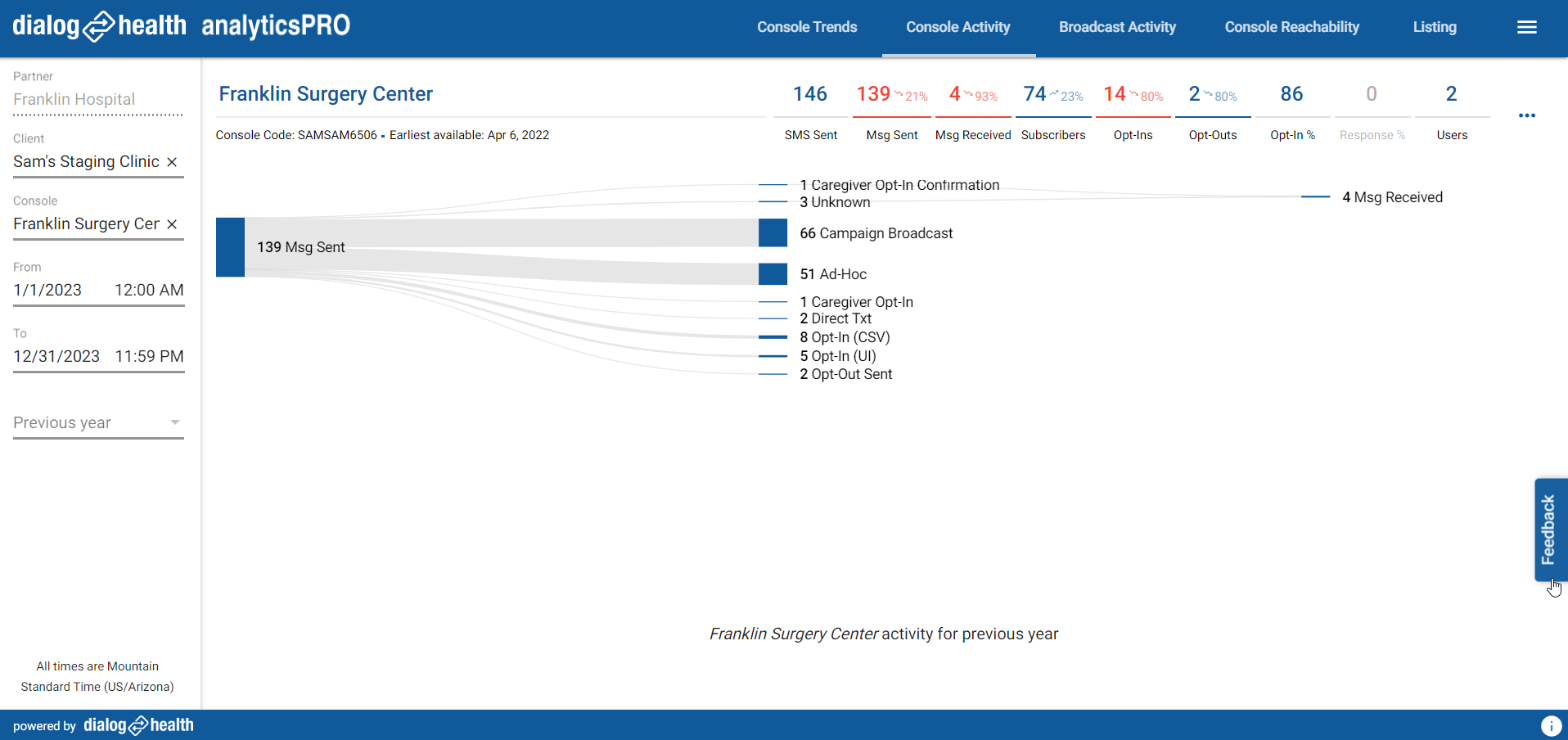Open the hamburger menu in header
This screenshot has width=1568, height=740.
coord(1526,27)
